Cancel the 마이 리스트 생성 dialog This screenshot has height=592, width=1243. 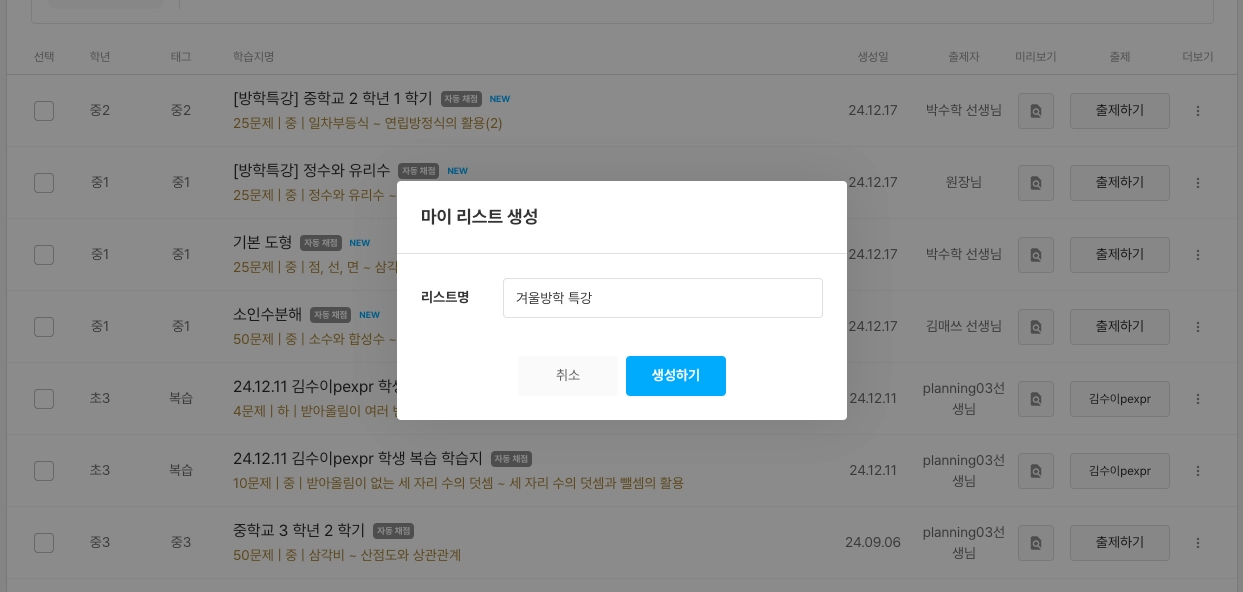click(567, 376)
